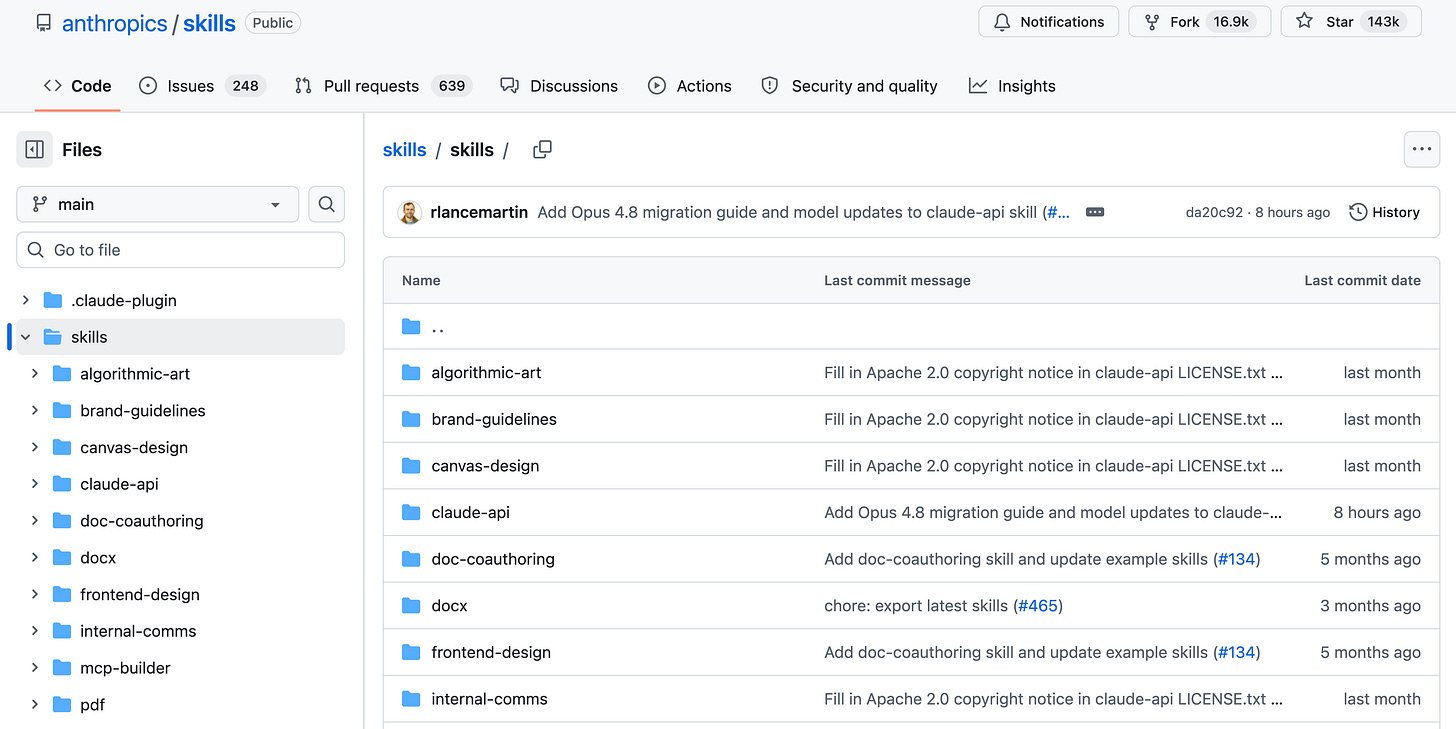The width and height of the screenshot is (1456, 729).
Task: Expand the frontend-design tree chevron
Action: click(x=35, y=594)
